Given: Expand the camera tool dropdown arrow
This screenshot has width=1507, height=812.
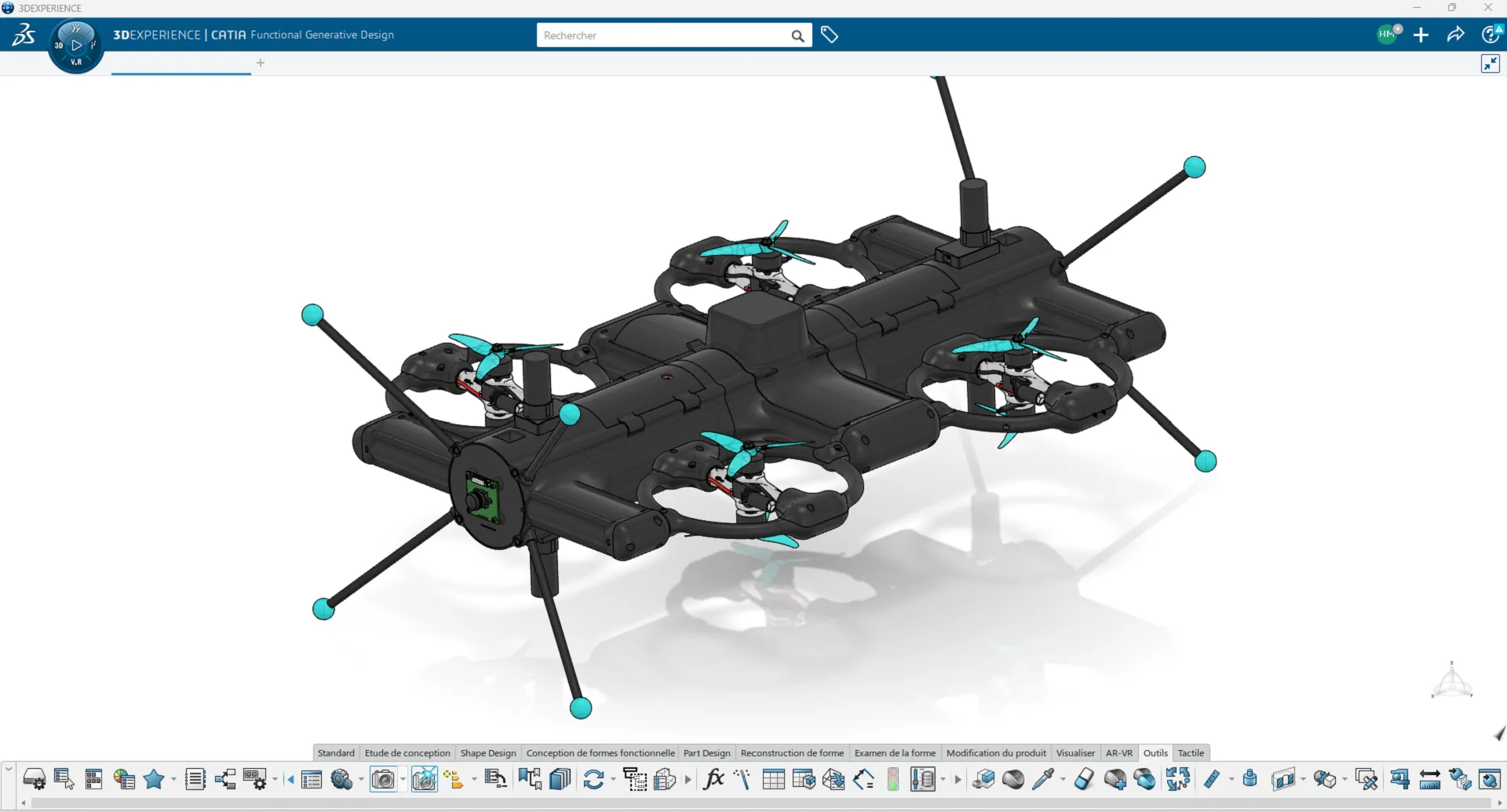Looking at the screenshot, I should [403, 778].
